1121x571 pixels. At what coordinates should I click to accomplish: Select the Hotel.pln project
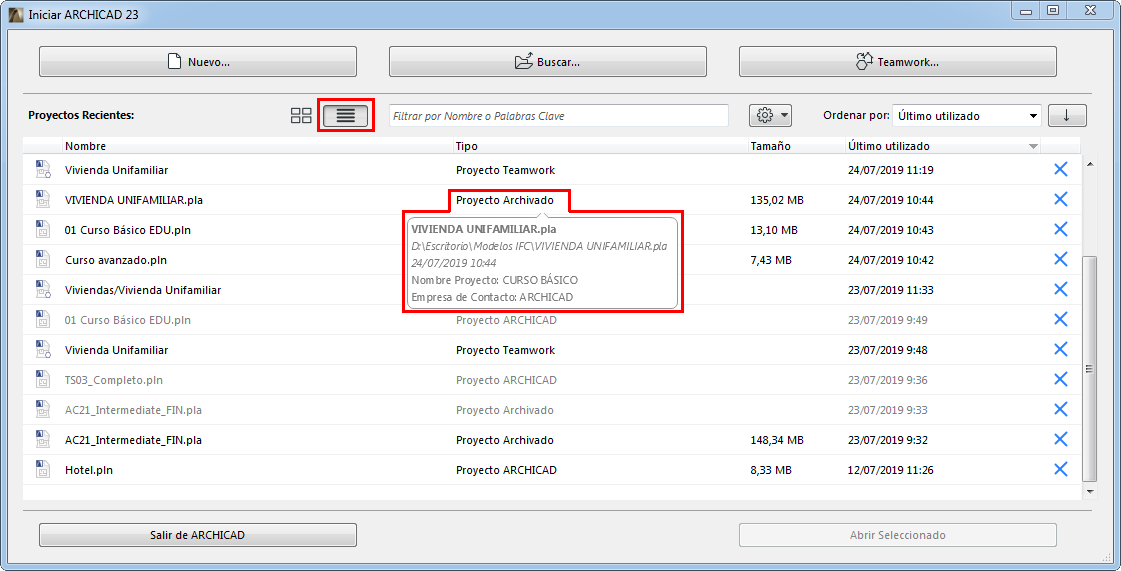(89, 470)
